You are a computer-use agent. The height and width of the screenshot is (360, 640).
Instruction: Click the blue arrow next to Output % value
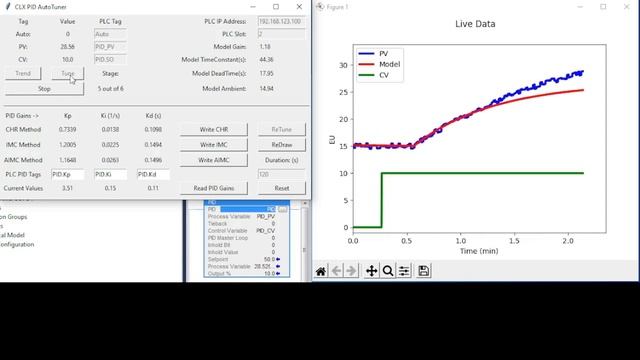tap(278, 273)
